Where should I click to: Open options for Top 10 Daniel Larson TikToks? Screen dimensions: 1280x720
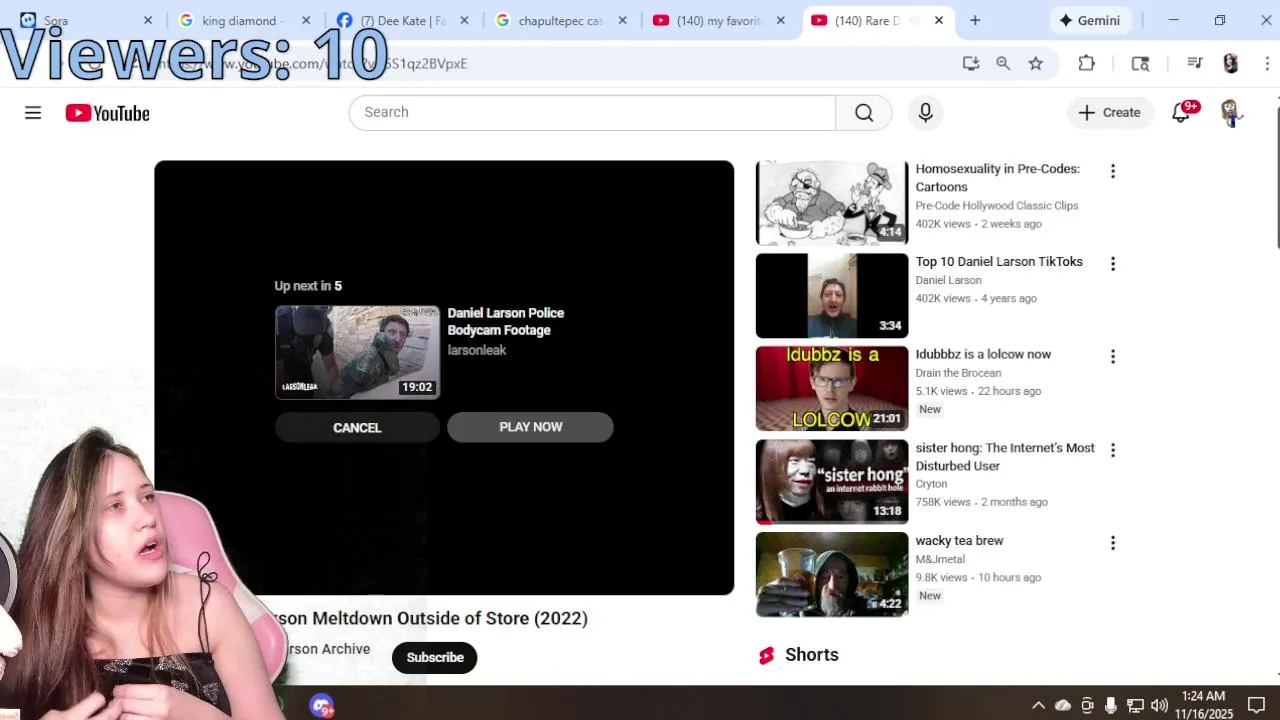(1112, 263)
